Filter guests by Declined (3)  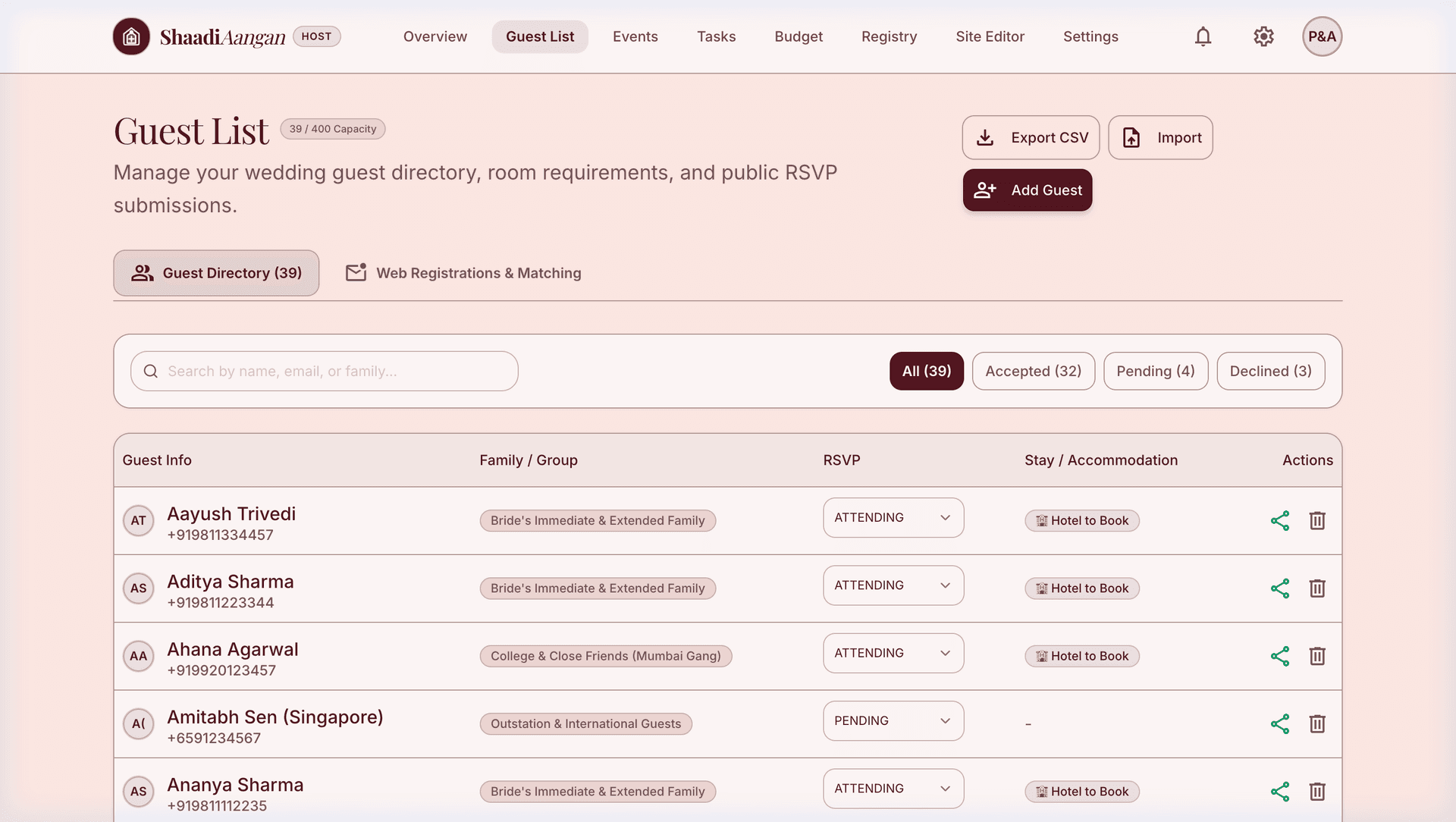[x=1271, y=371]
